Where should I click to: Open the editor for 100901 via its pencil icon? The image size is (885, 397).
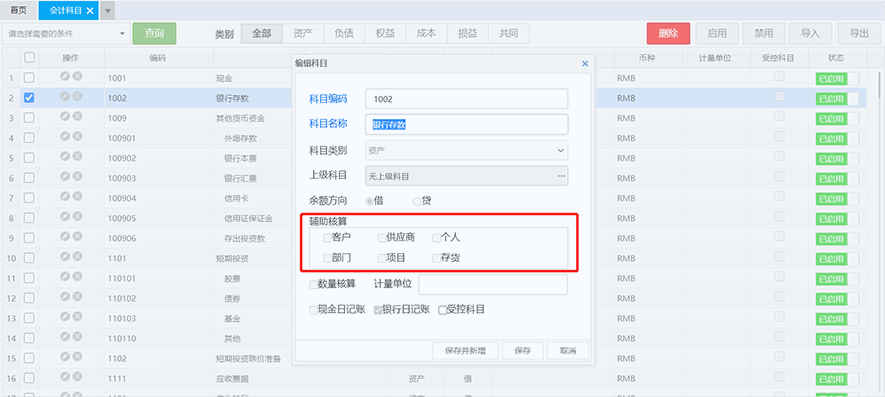[65, 136]
